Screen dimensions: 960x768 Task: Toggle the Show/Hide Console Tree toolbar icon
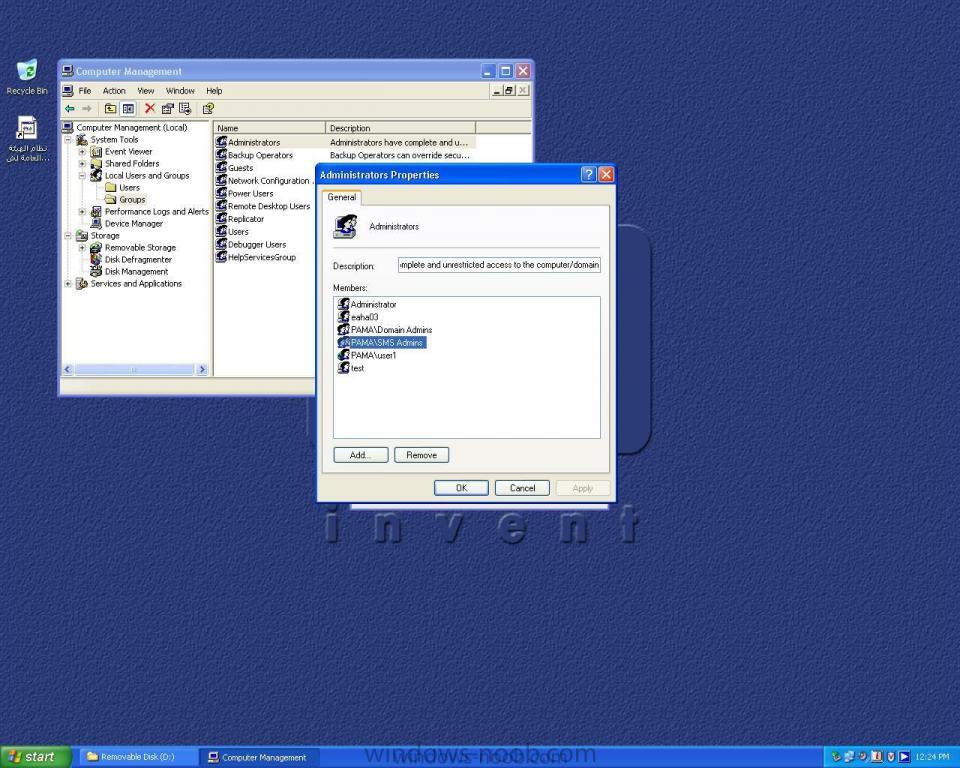pos(128,108)
